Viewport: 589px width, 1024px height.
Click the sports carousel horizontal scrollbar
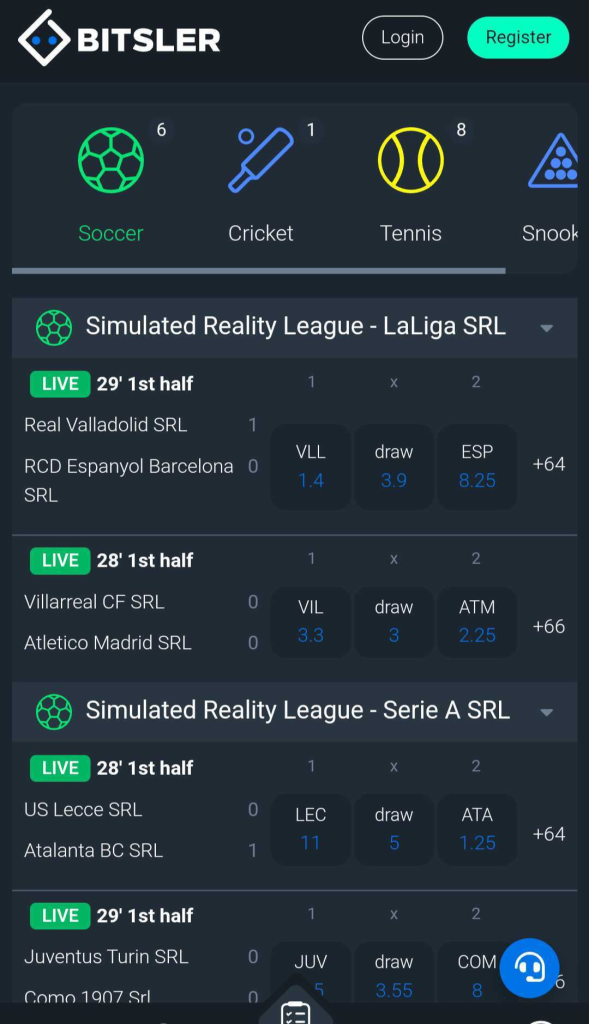(259, 270)
